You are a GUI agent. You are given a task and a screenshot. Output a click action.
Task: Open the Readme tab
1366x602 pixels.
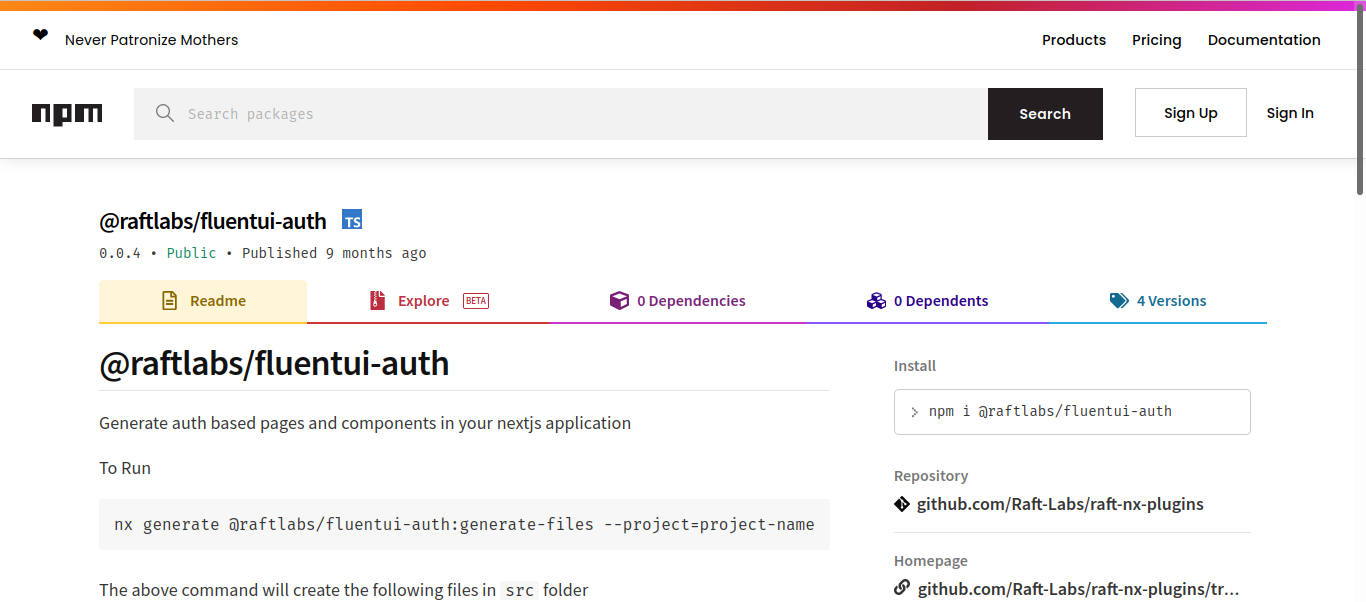point(203,301)
